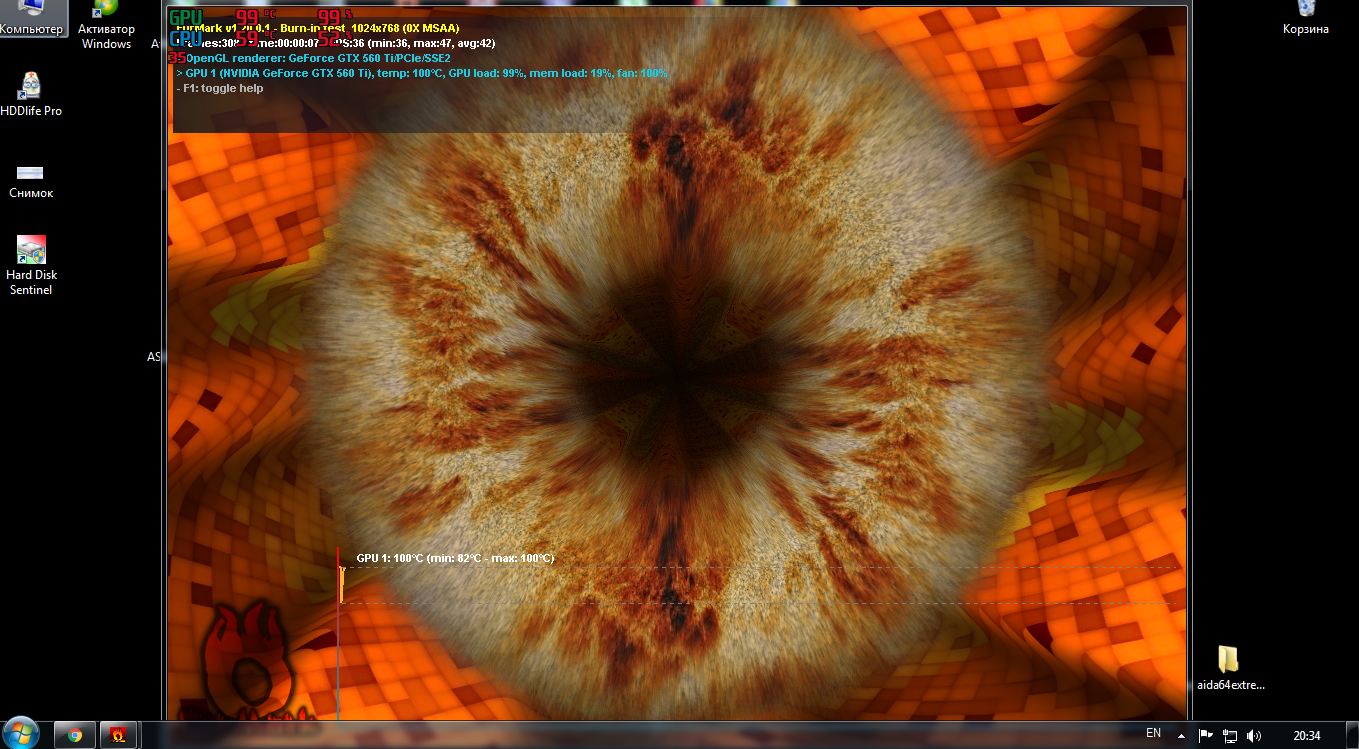Open the EN language indicator
The image size is (1359, 749).
pyautogui.click(x=1153, y=734)
